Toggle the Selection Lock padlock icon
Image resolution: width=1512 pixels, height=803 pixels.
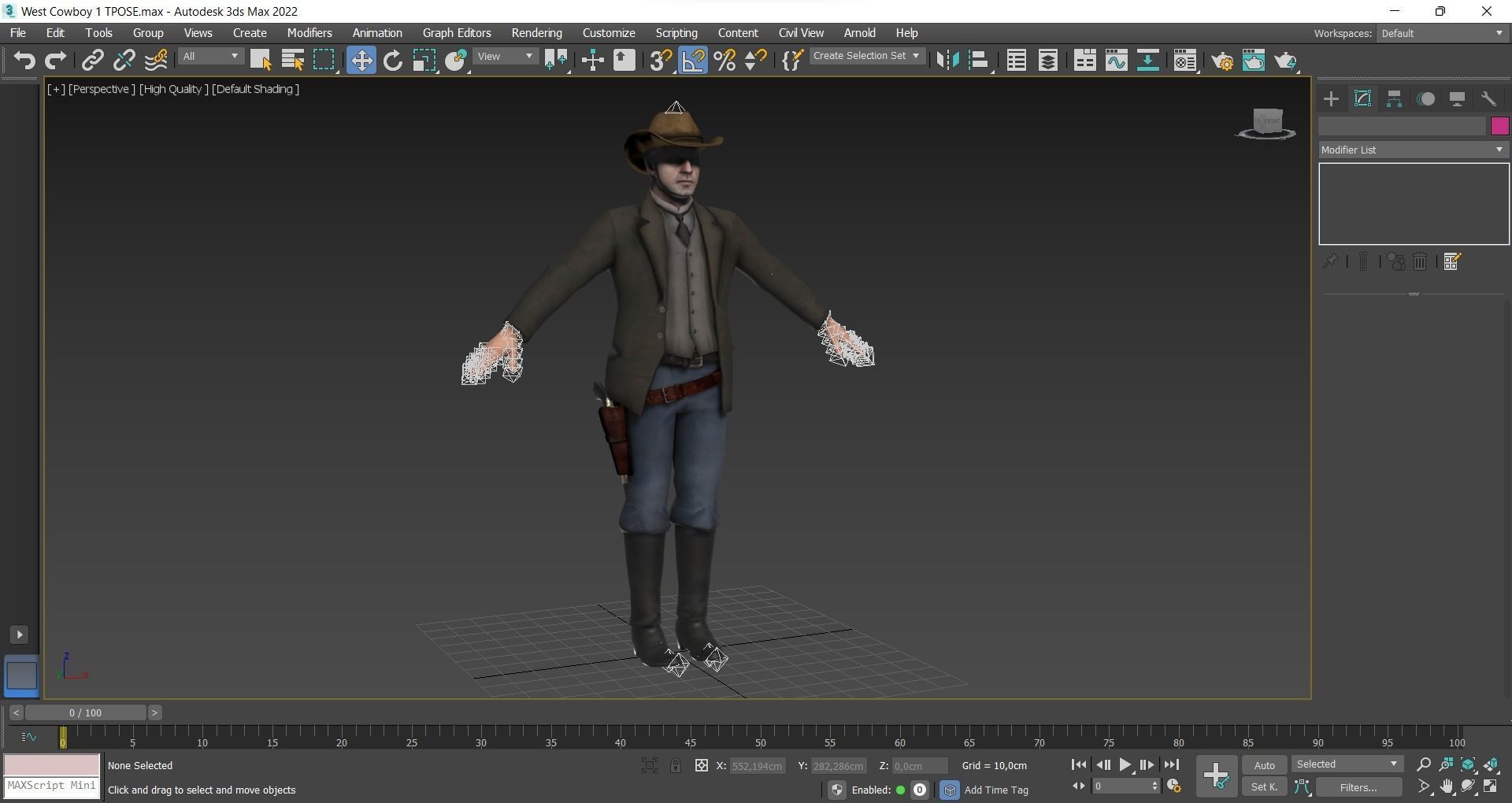(x=676, y=765)
